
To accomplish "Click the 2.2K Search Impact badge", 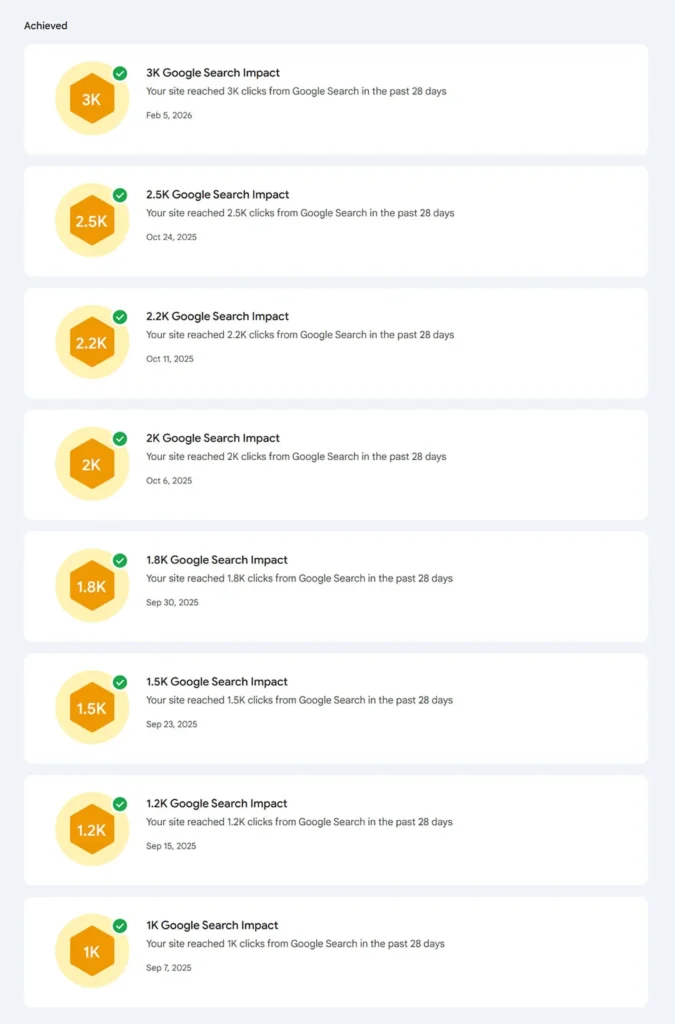I will click(90, 342).
